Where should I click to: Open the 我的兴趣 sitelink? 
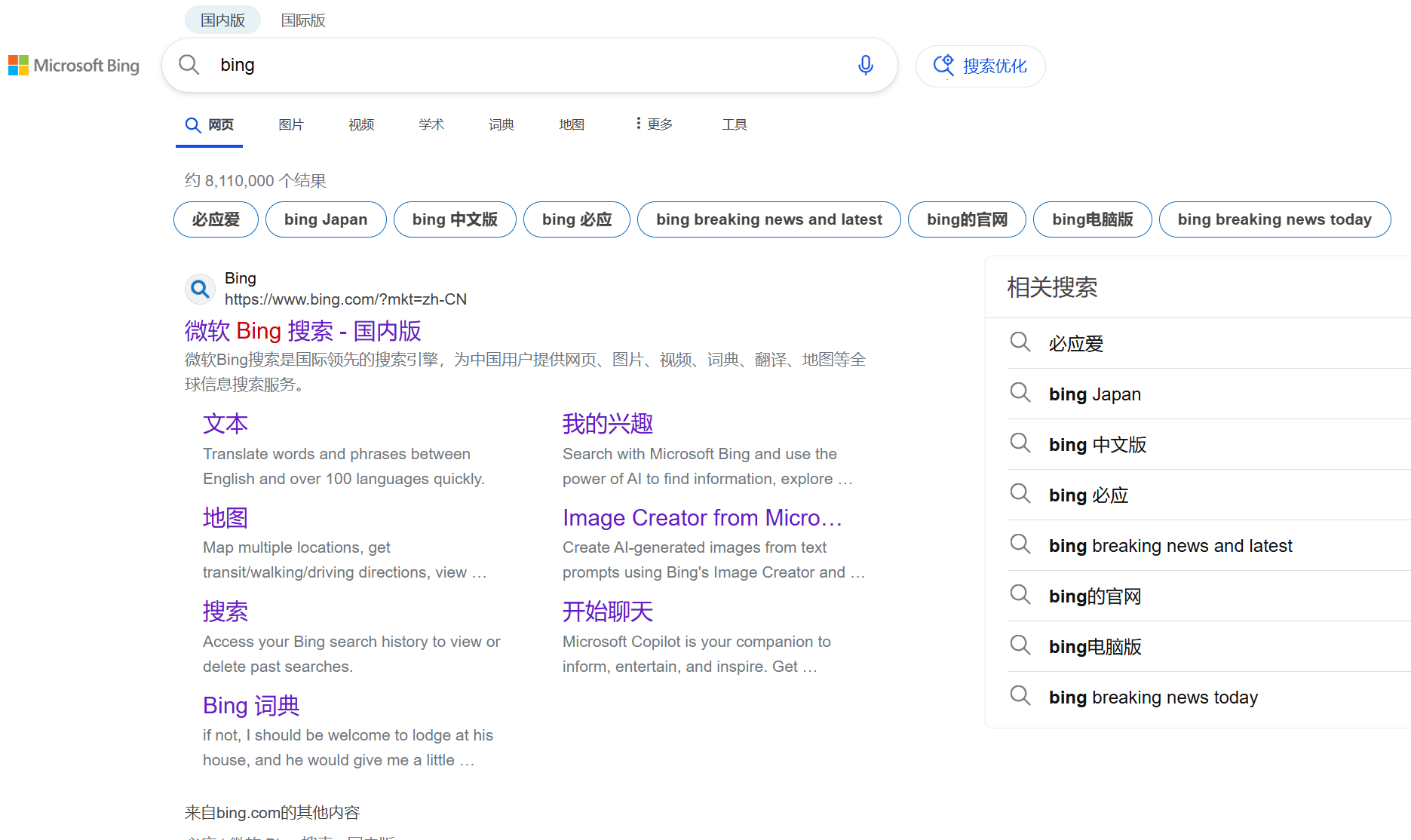(x=608, y=424)
